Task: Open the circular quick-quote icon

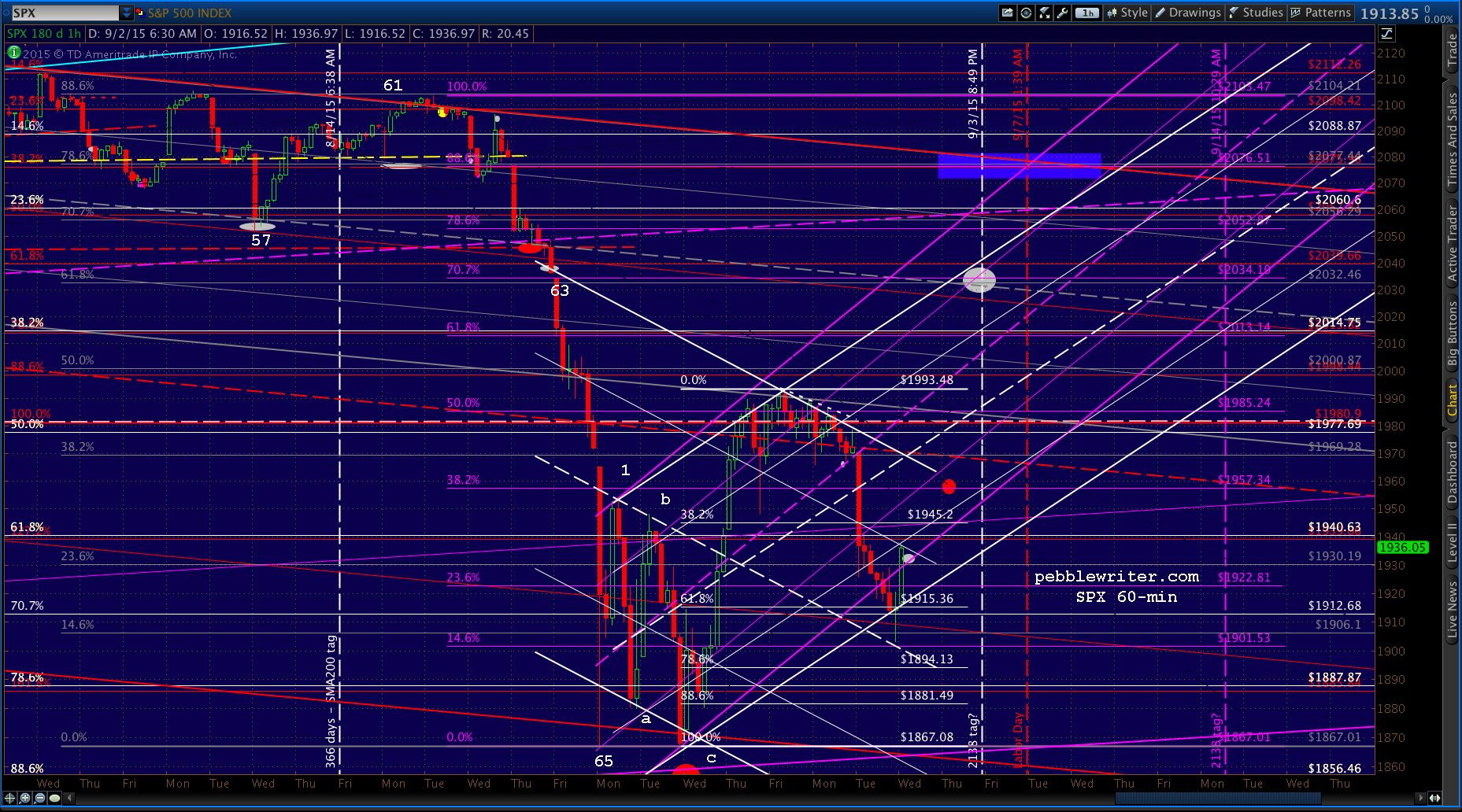Action: (1026, 13)
